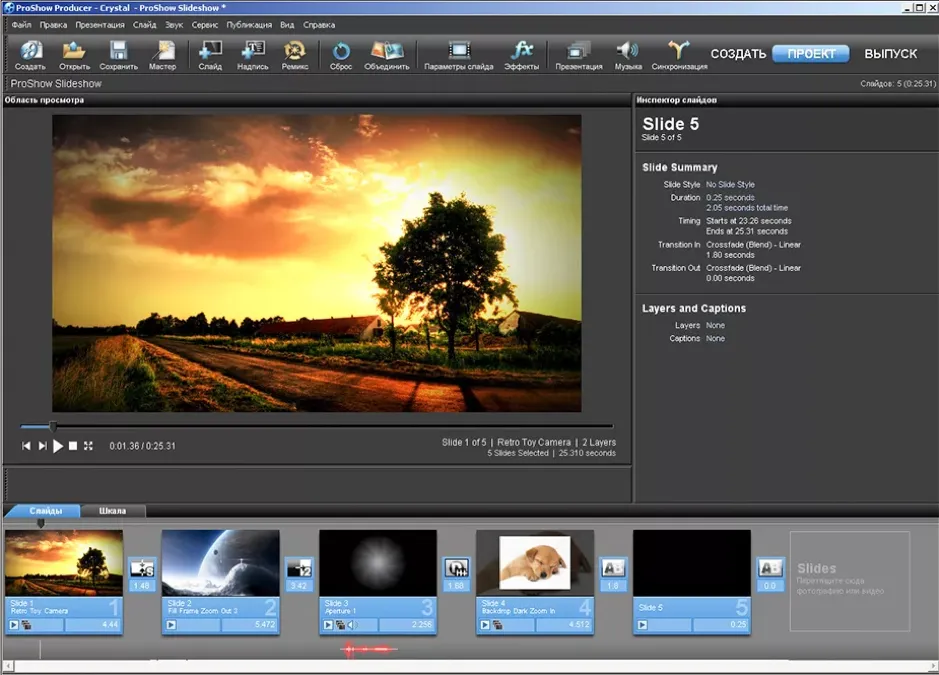The width and height of the screenshot is (939, 675).
Task: Open the Сервис menu
Action: coord(205,25)
